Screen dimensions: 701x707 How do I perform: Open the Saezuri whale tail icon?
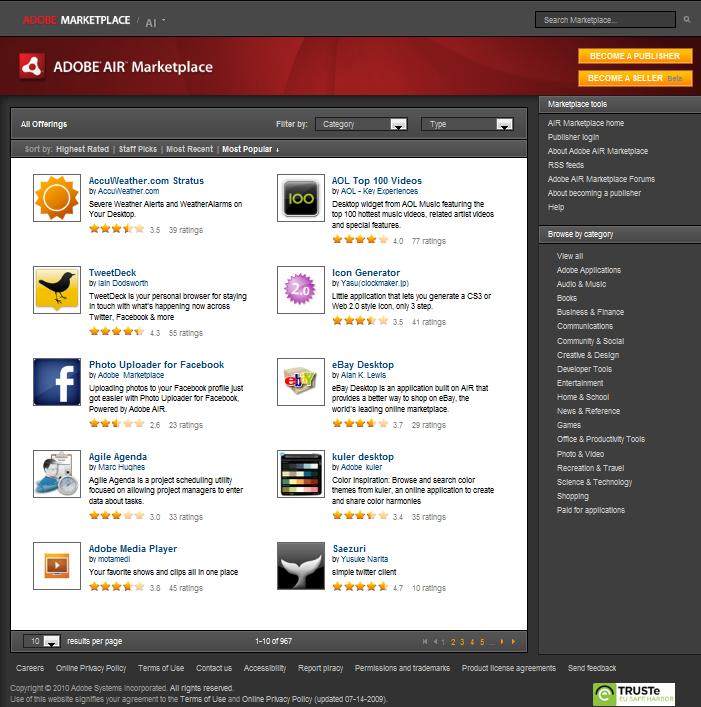pyautogui.click(x=301, y=566)
